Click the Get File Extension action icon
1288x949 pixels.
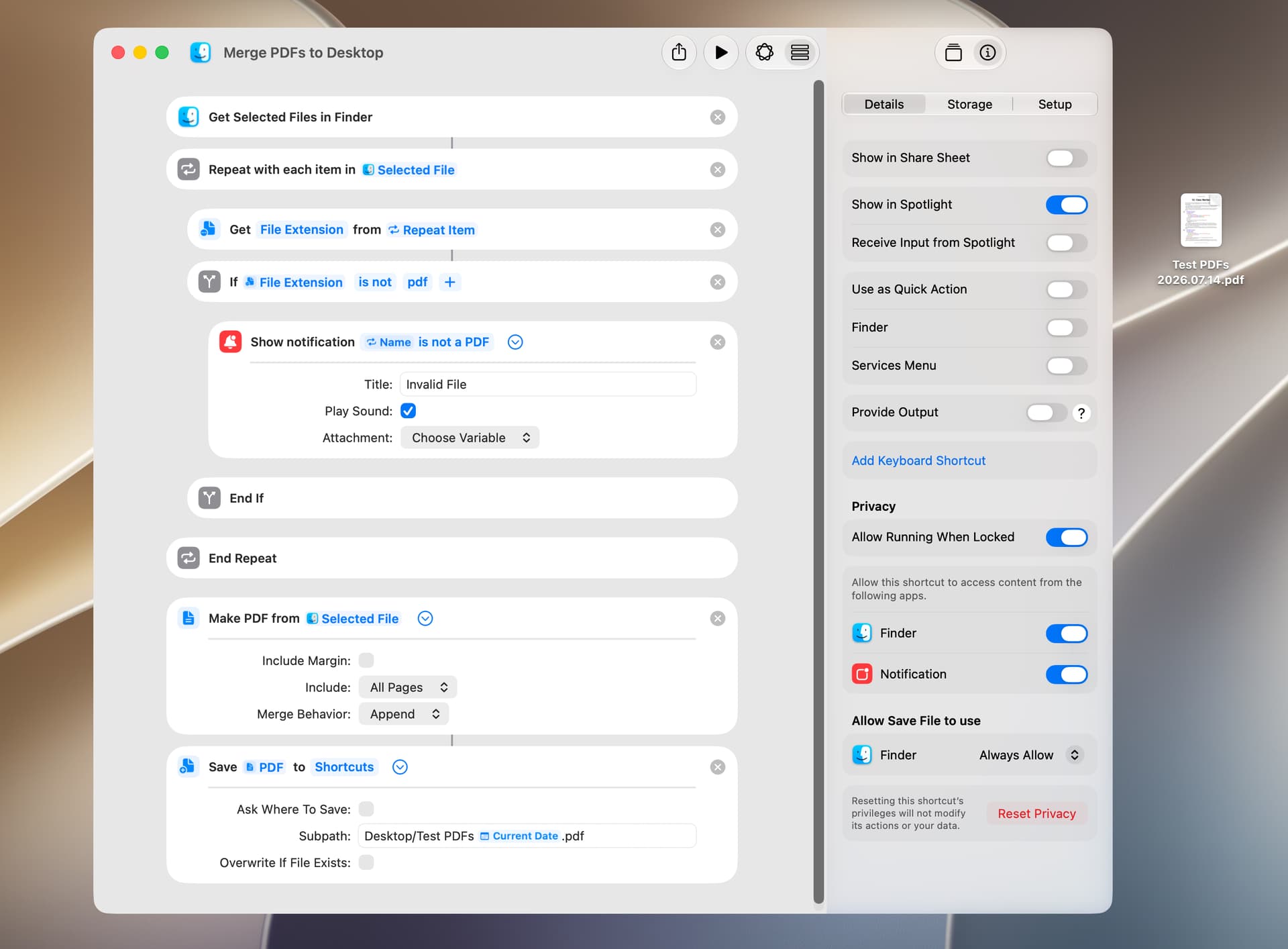[209, 229]
